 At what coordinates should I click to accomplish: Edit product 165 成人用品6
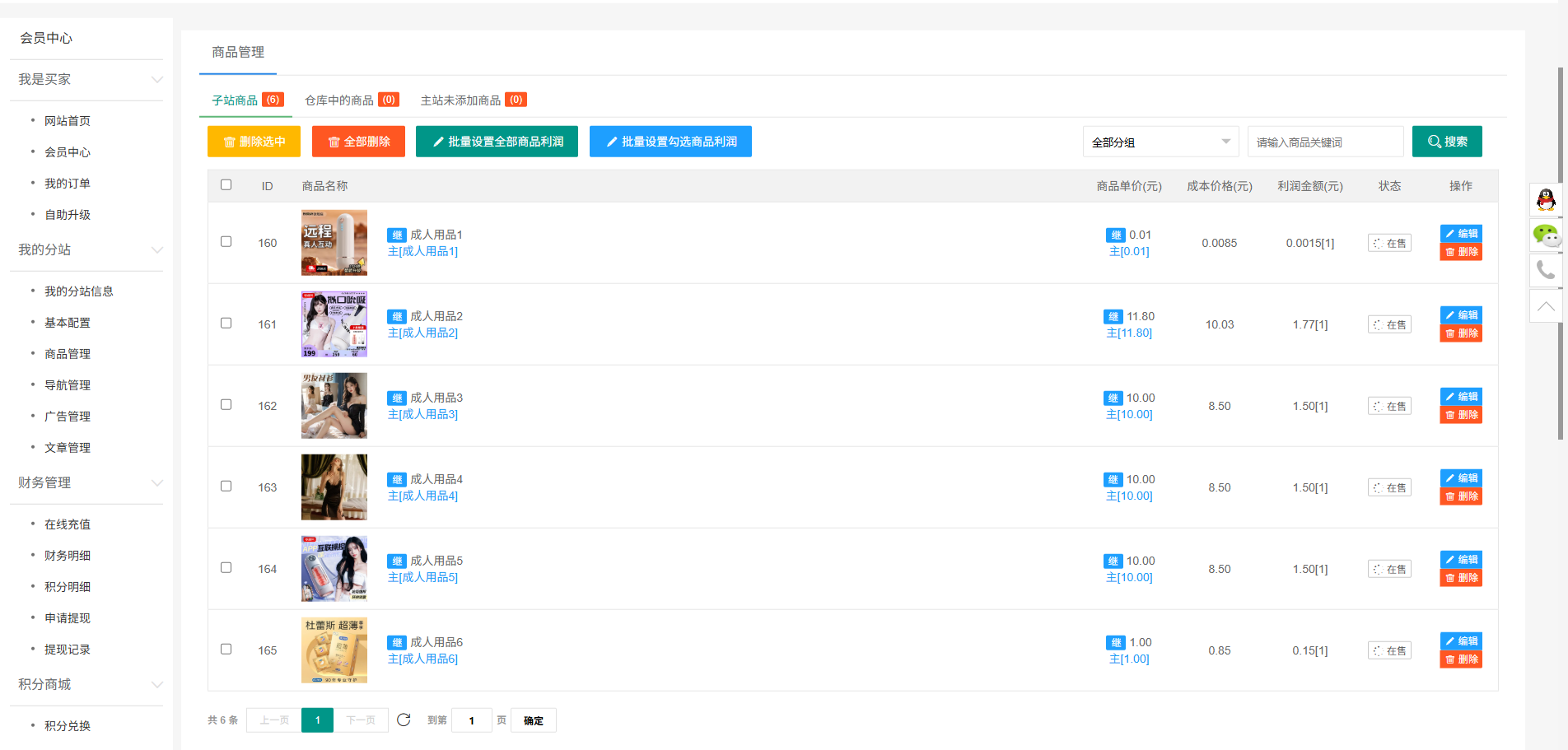pos(1461,641)
